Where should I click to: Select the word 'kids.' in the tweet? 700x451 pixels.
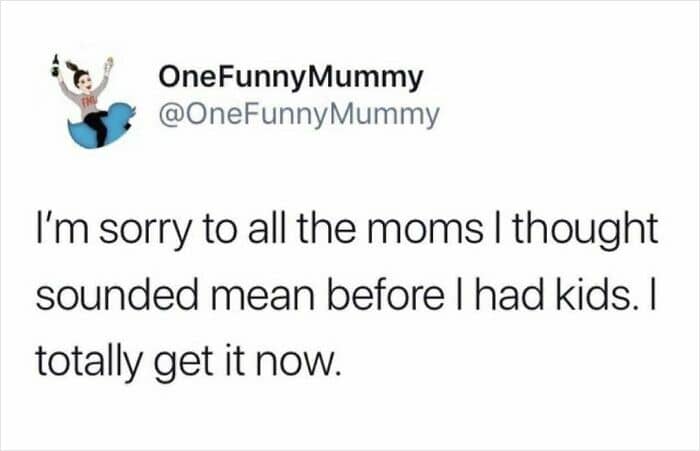(x=592, y=296)
